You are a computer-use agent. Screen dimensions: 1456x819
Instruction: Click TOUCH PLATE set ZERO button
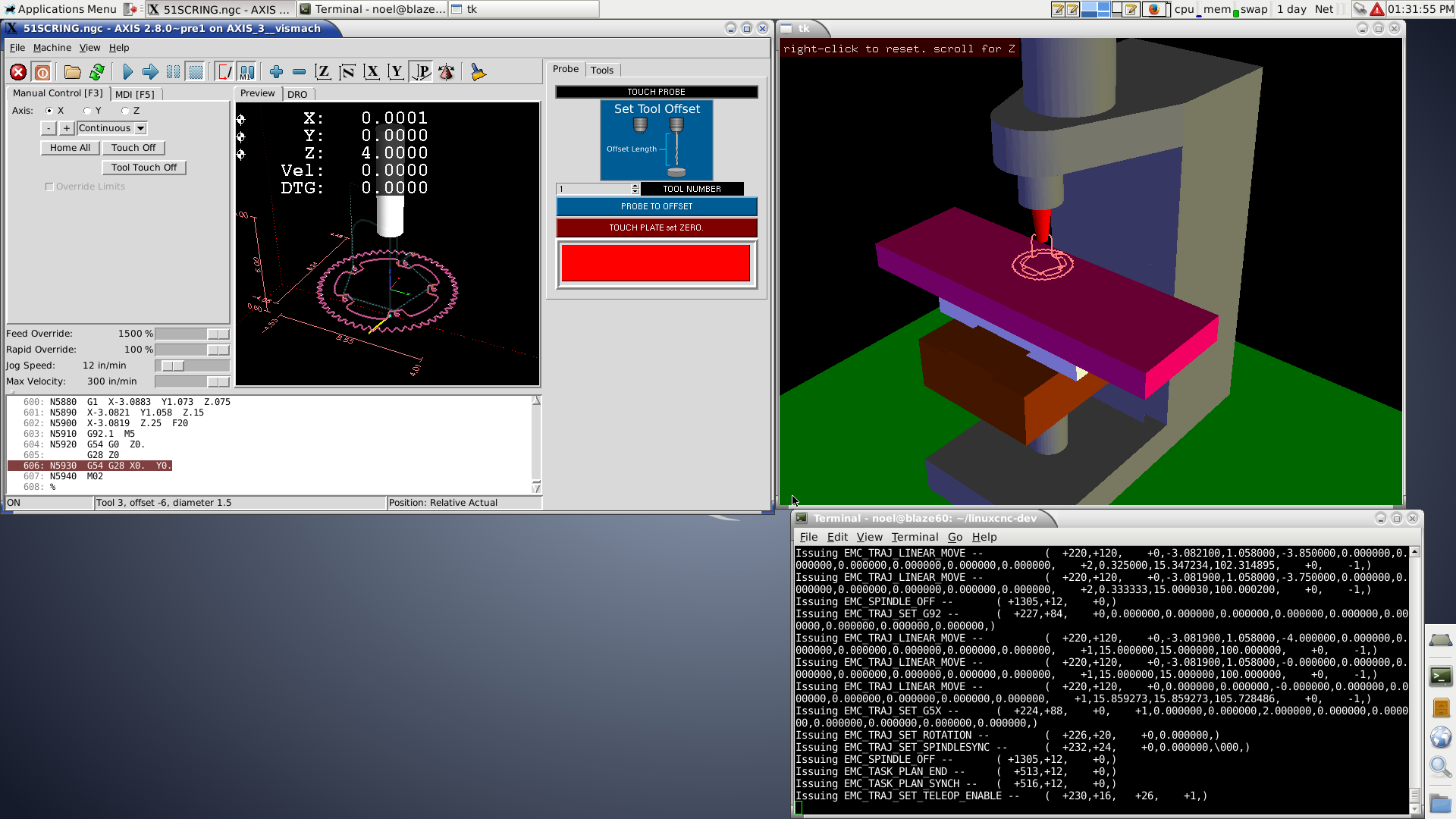(657, 227)
